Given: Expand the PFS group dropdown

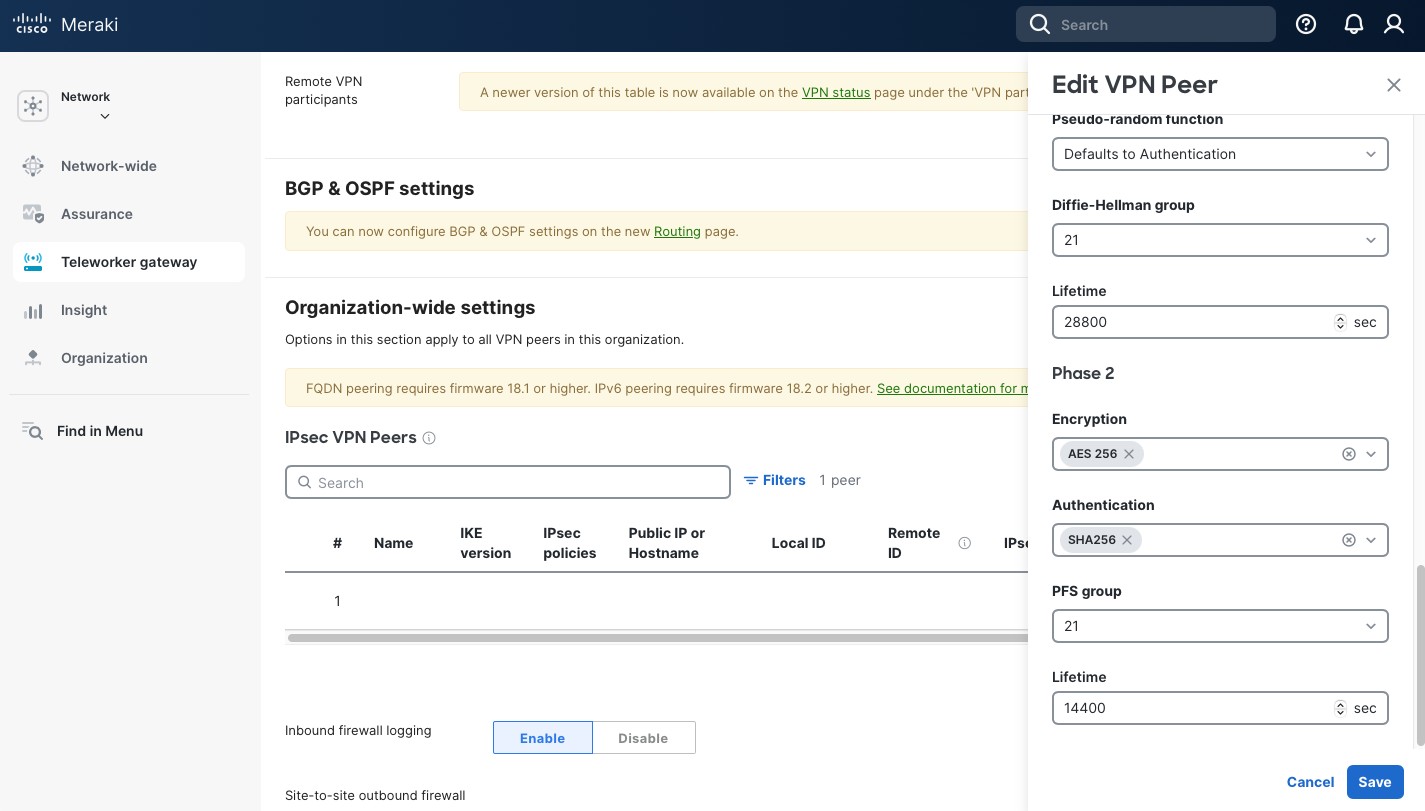Looking at the screenshot, I should 1219,626.
